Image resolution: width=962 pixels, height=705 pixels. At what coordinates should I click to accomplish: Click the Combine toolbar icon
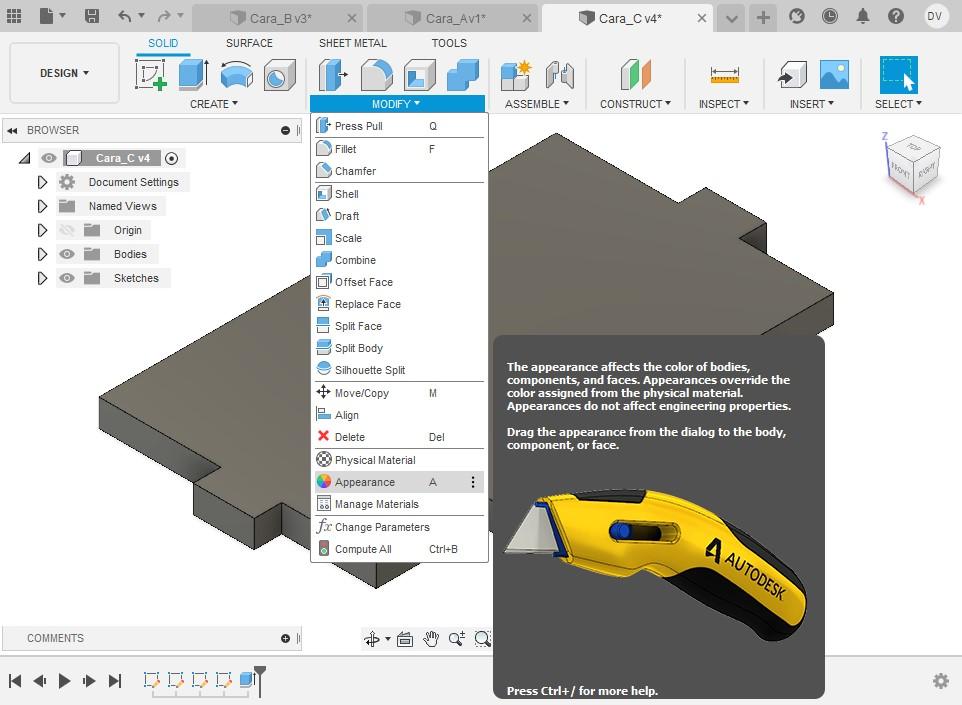click(x=463, y=75)
